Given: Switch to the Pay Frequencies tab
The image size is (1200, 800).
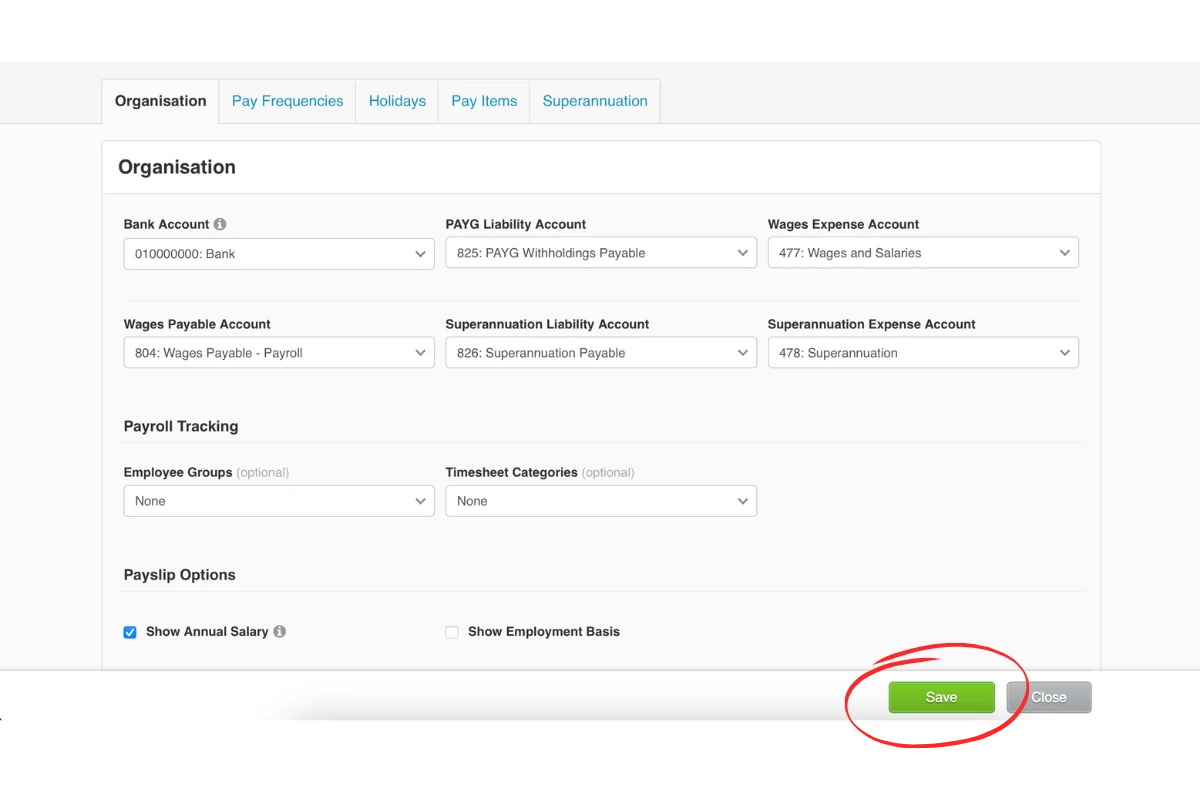Looking at the screenshot, I should pos(287,101).
